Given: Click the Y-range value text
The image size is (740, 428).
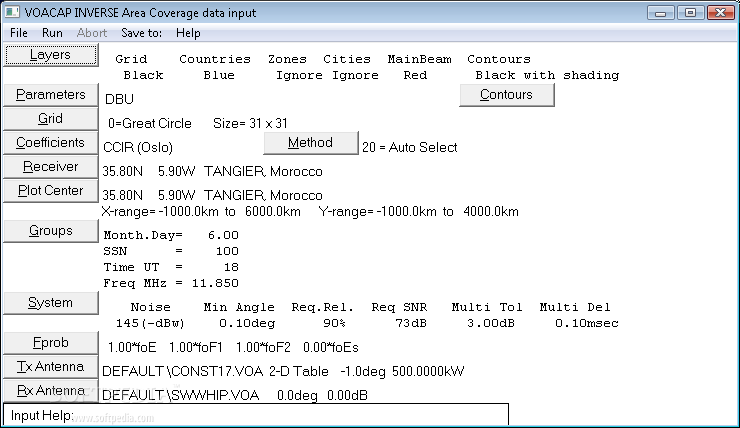Looking at the screenshot, I should (x=419, y=211).
